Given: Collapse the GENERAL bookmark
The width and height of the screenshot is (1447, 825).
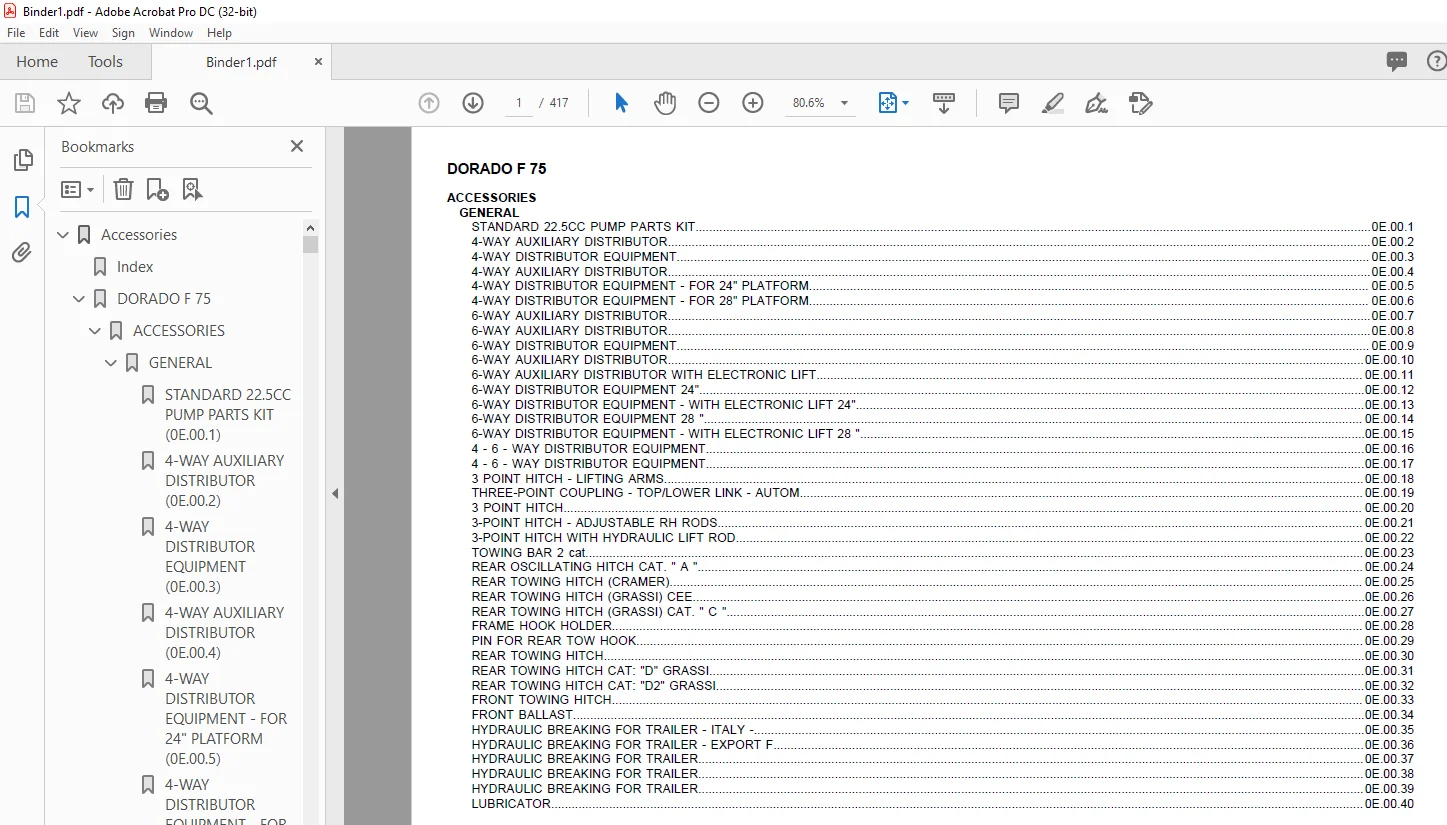Looking at the screenshot, I should click(x=112, y=363).
